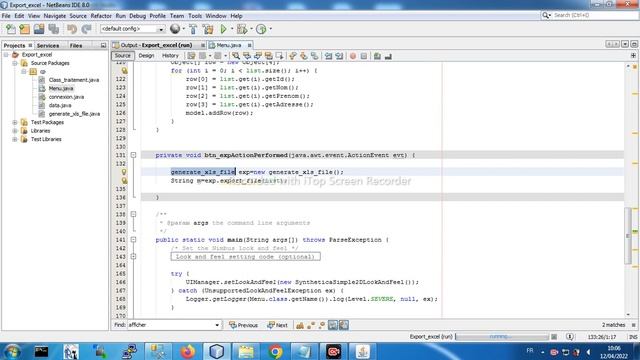The height and width of the screenshot is (360, 640).
Task: Open dropdown arrow next to Profile Project
Action: pos(271,29)
